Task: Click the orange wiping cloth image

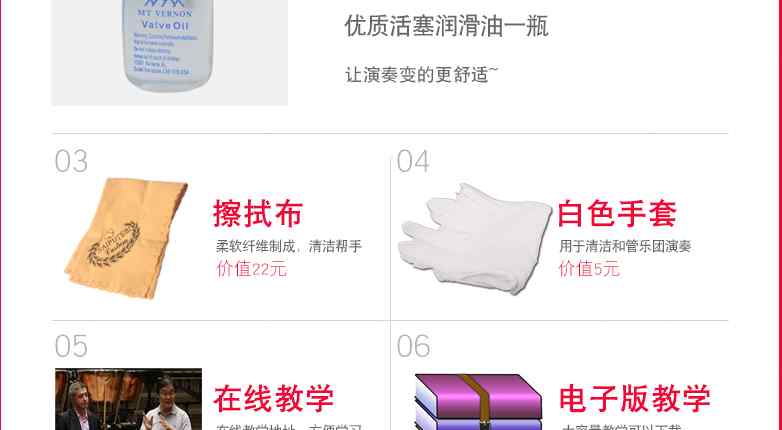Action: 126,238
